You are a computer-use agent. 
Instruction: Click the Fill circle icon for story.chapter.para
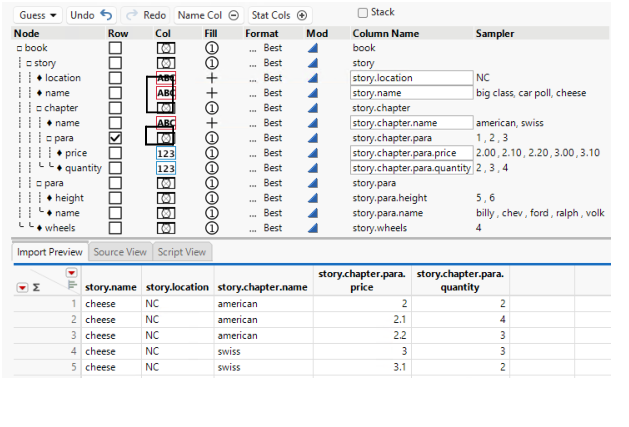pyautogui.click(x=212, y=138)
